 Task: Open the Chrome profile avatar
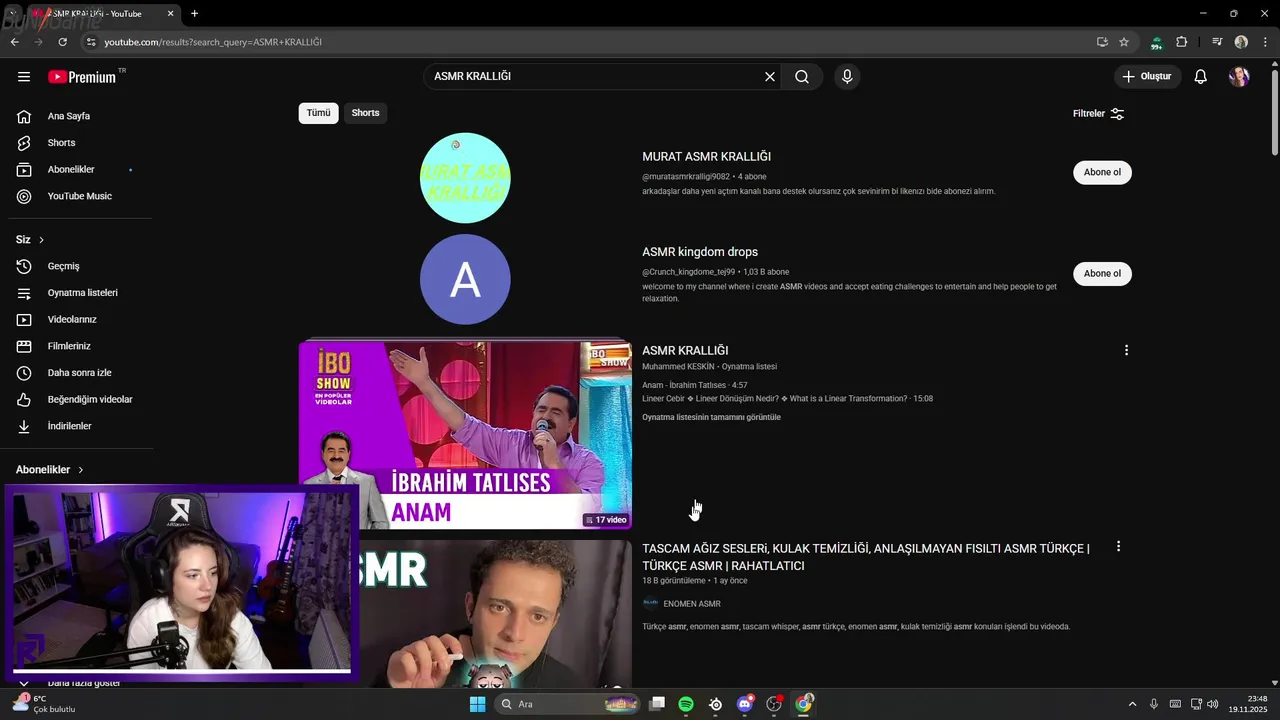1241,42
